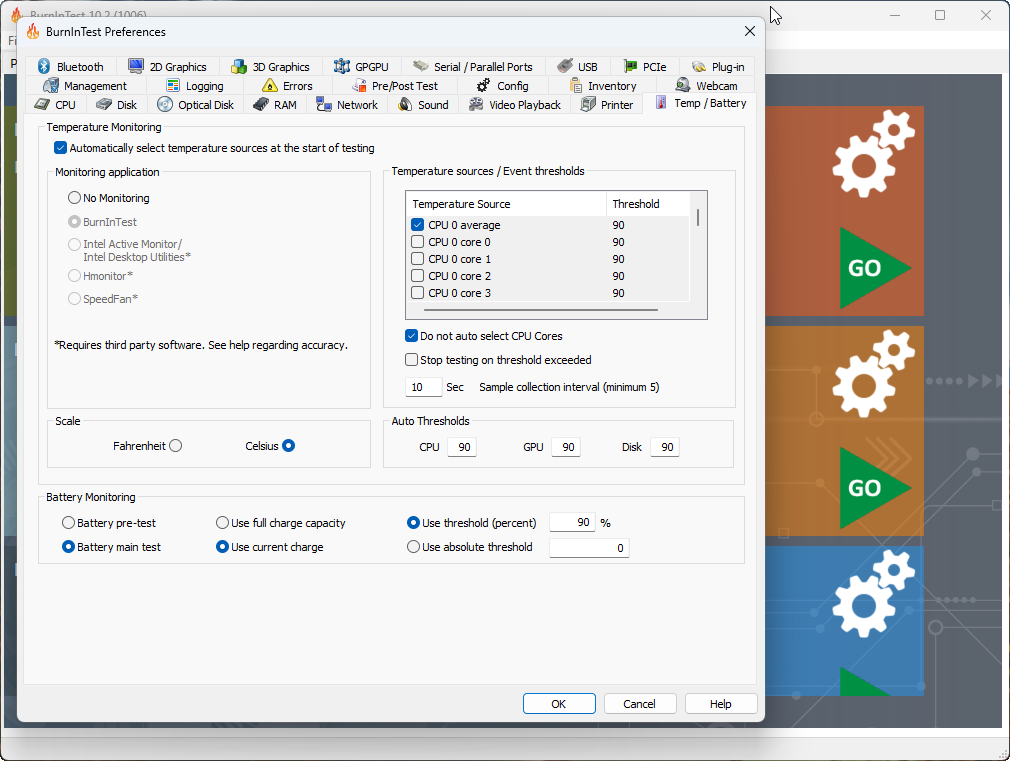Choose Use current charge option
Screen dimensions: 1010x761
pos(222,546)
